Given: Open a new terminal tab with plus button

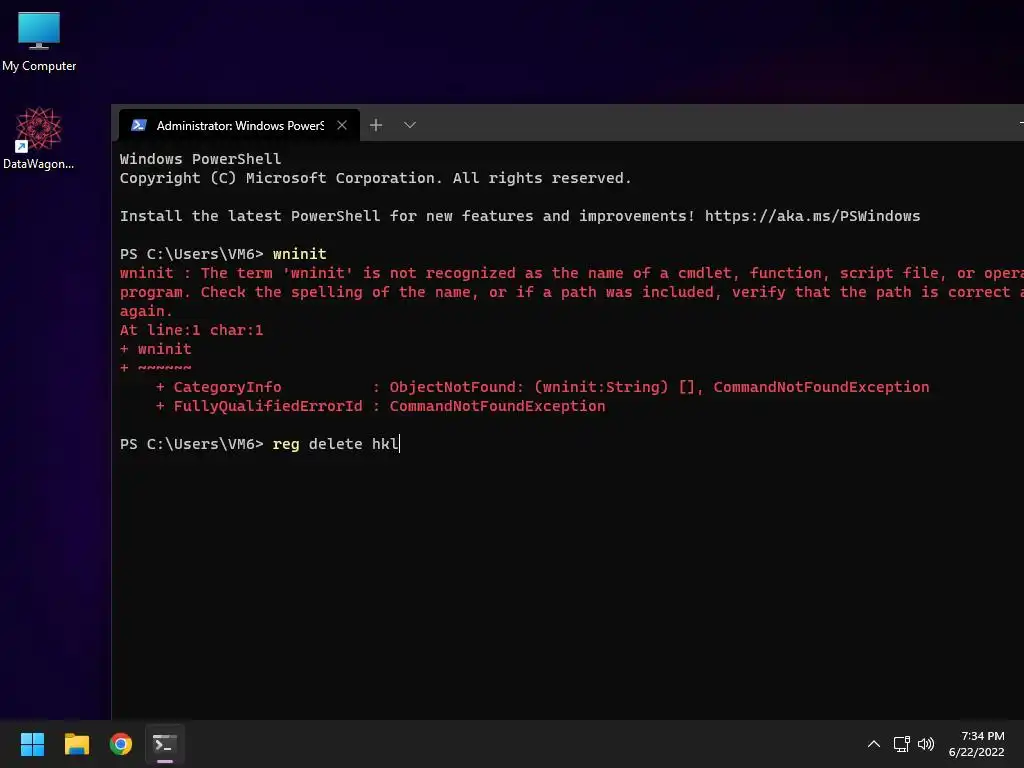Looking at the screenshot, I should pos(376,125).
